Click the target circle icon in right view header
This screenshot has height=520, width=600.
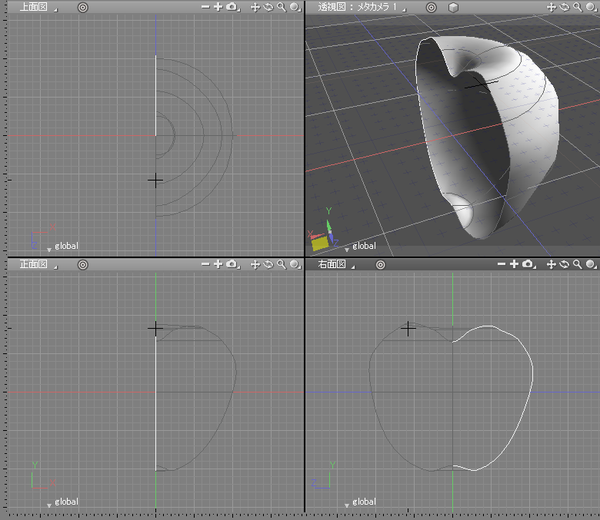[x=380, y=266]
